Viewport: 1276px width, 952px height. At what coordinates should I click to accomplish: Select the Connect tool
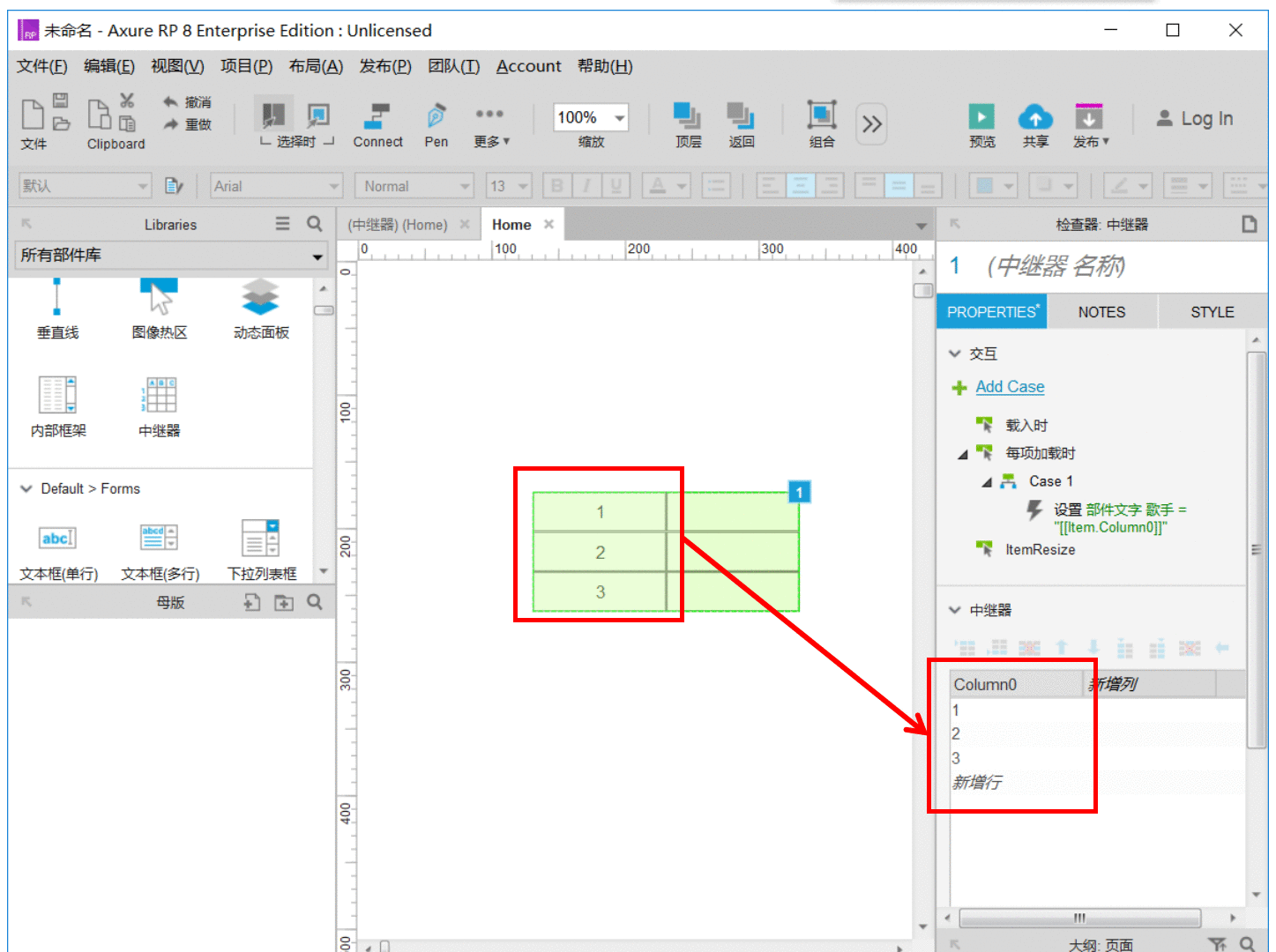pyautogui.click(x=377, y=125)
